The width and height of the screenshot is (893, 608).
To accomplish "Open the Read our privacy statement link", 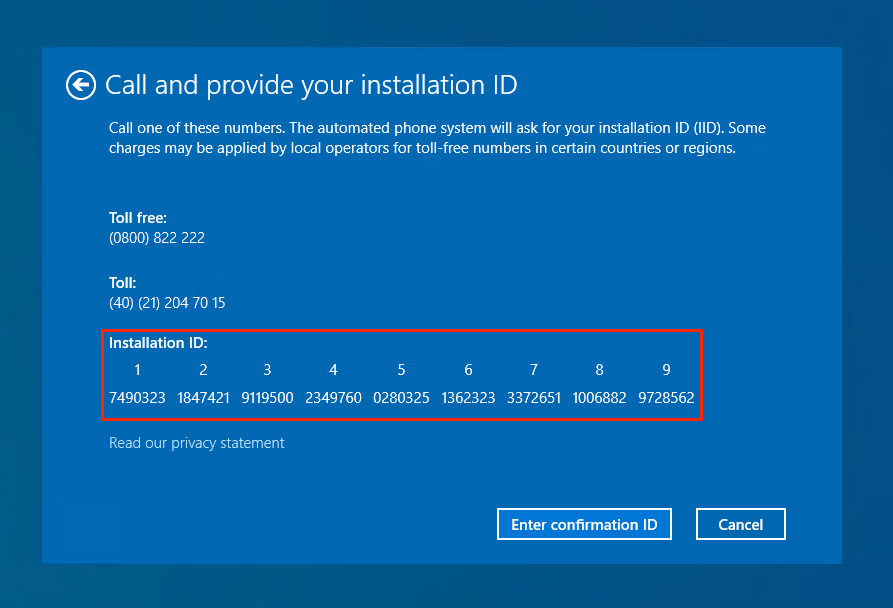I will 196,443.
